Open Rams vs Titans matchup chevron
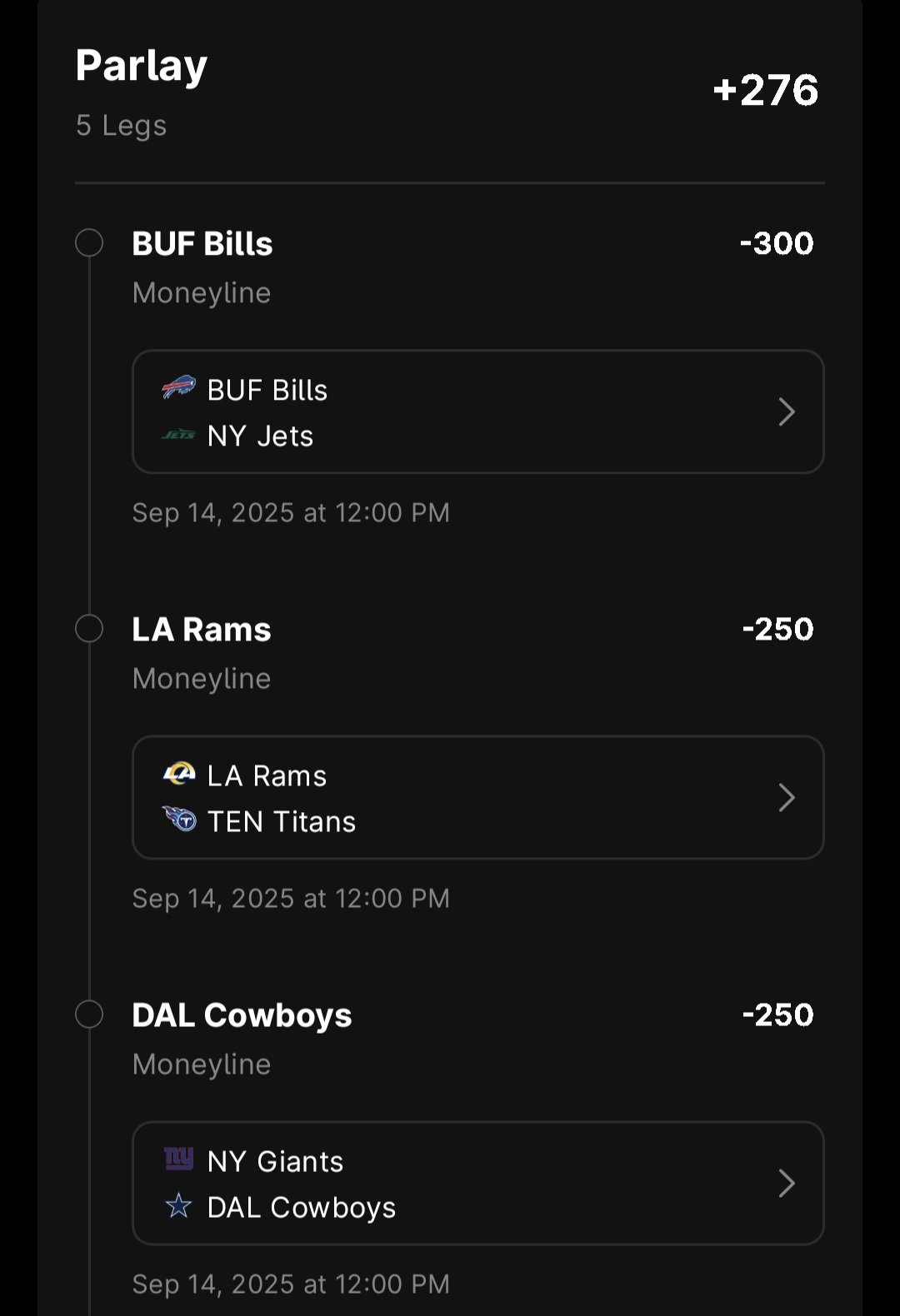Screen dimensions: 900x1316 tap(786, 797)
